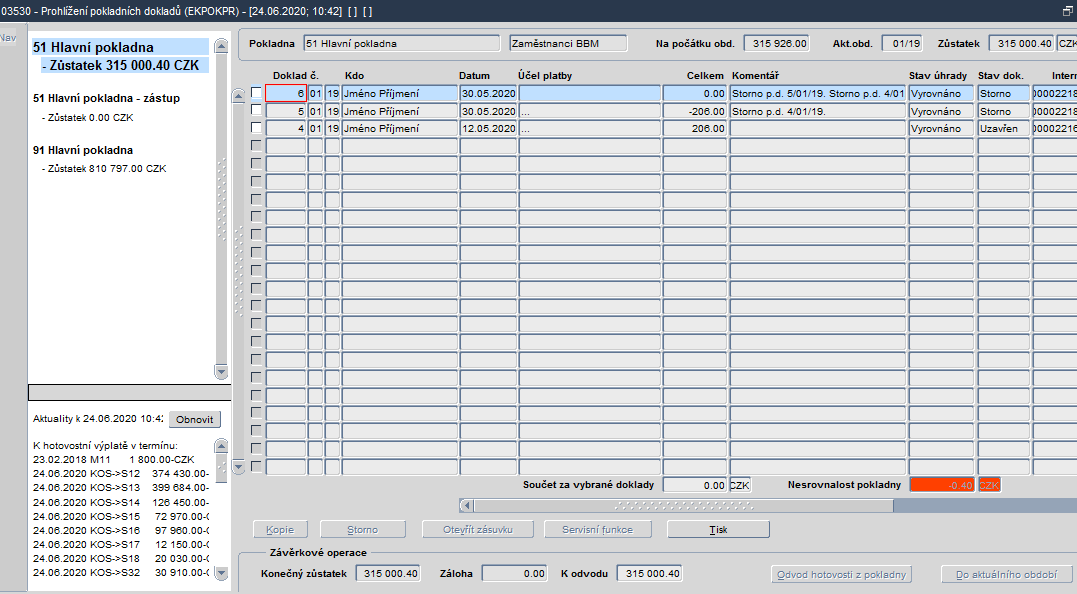Click comment Storno p.d. 4/01/19.

click(817, 111)
